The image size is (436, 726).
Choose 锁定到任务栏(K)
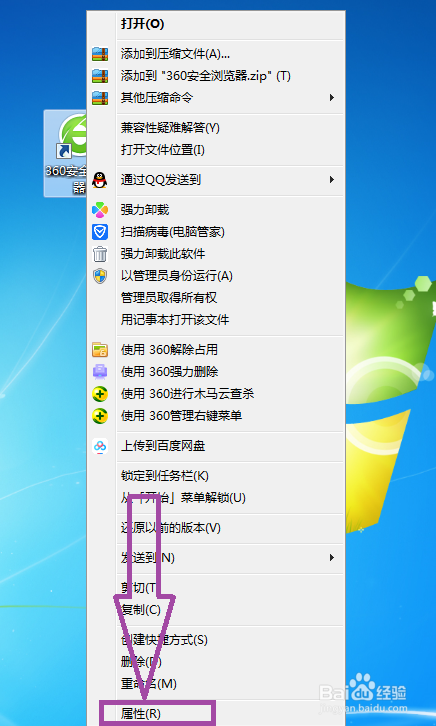[x=165, y=476]
